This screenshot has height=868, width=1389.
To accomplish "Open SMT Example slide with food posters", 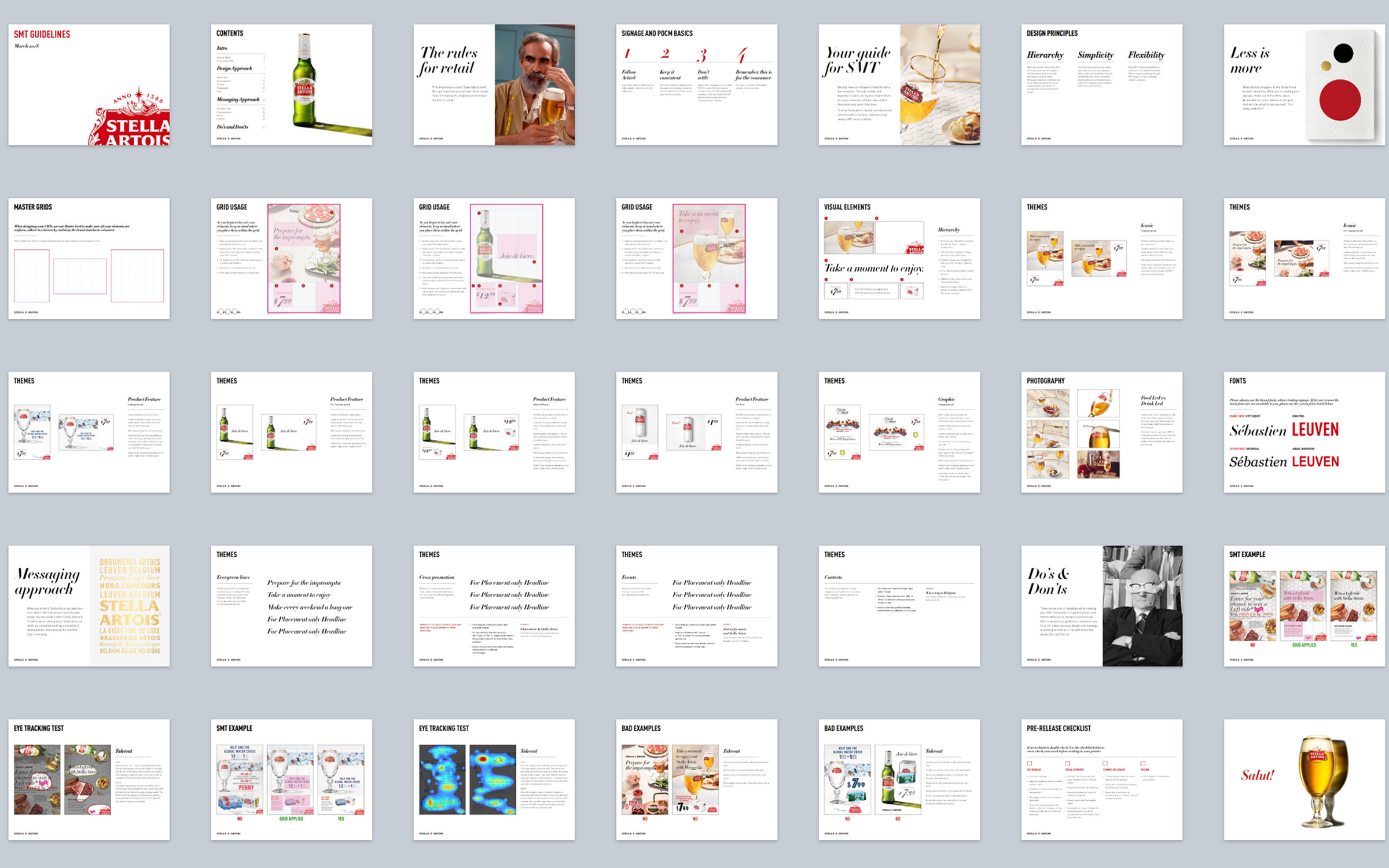I will 1305,606.
